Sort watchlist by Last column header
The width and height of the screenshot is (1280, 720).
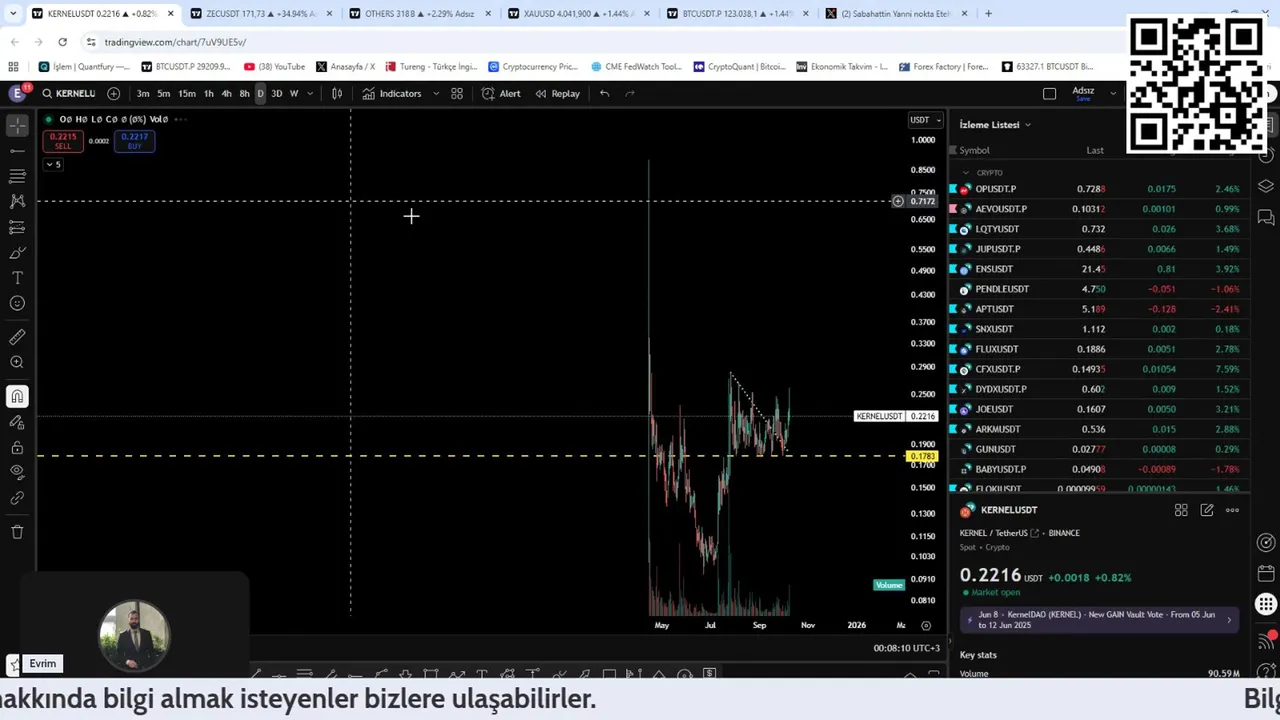pos(1095,150)
